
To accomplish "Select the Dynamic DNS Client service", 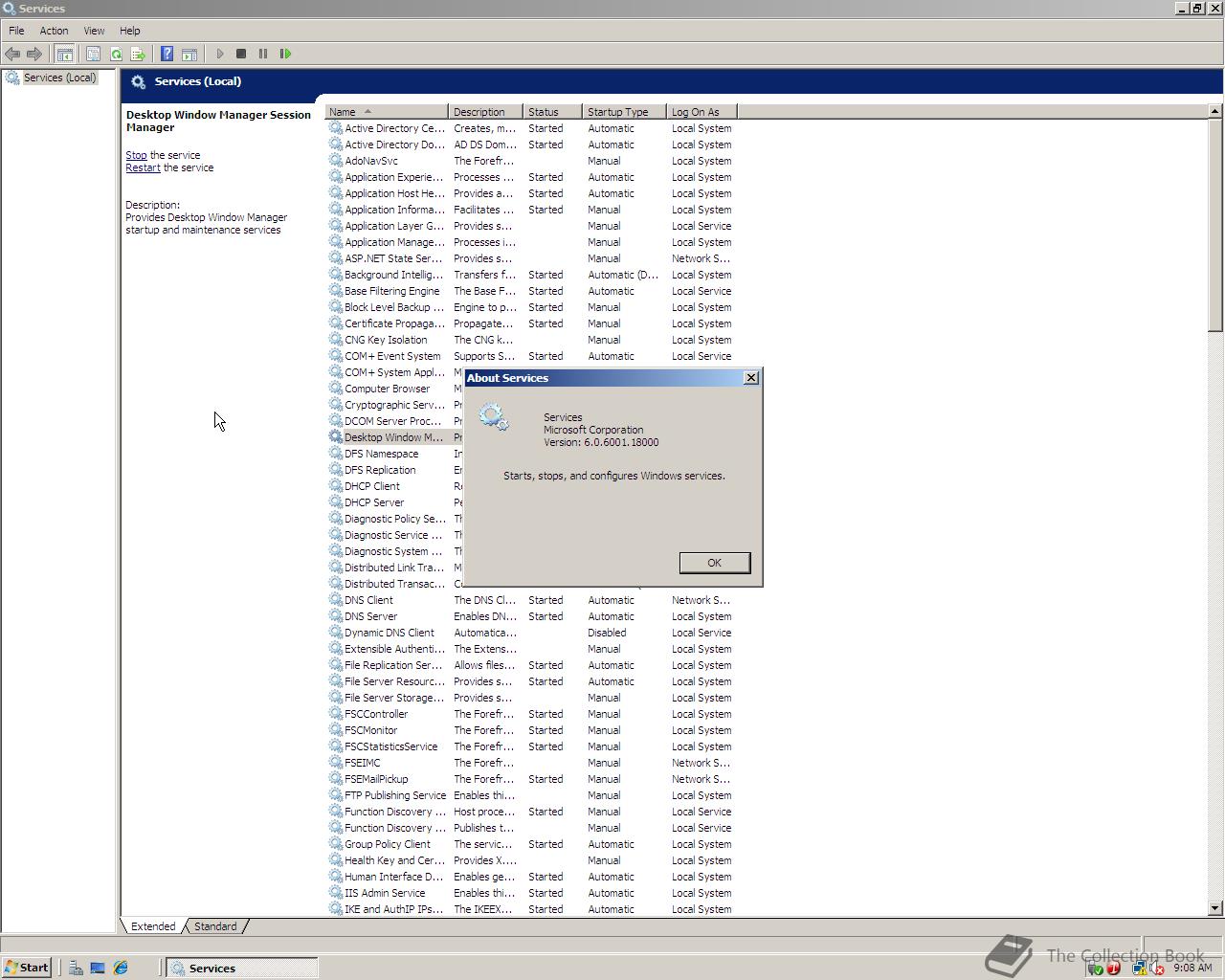I will (531, 633).
